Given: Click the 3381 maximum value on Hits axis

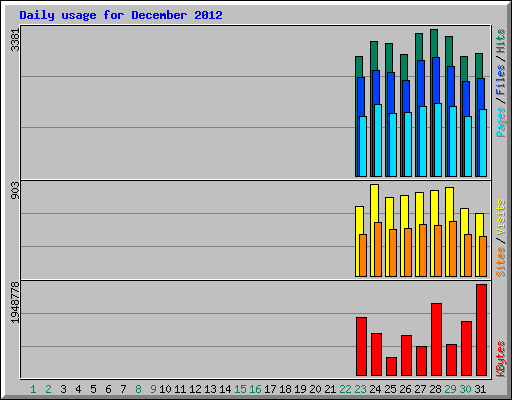Looking at the screenshot, I should point(15,40).
